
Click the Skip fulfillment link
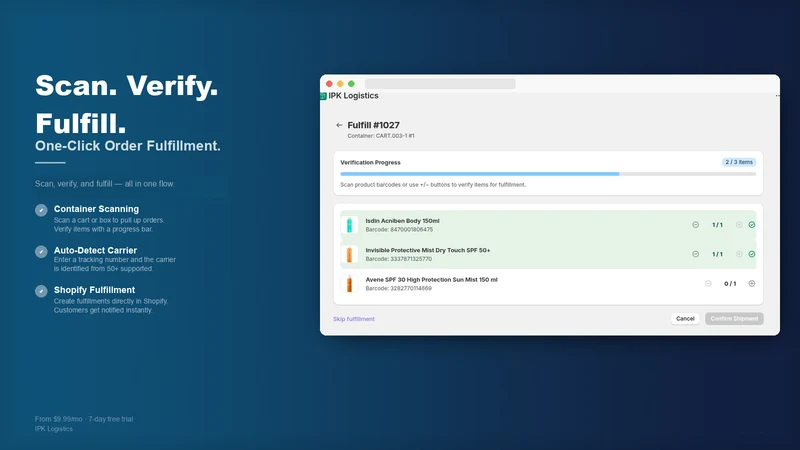pyautogui.click(x=354, y=319)
